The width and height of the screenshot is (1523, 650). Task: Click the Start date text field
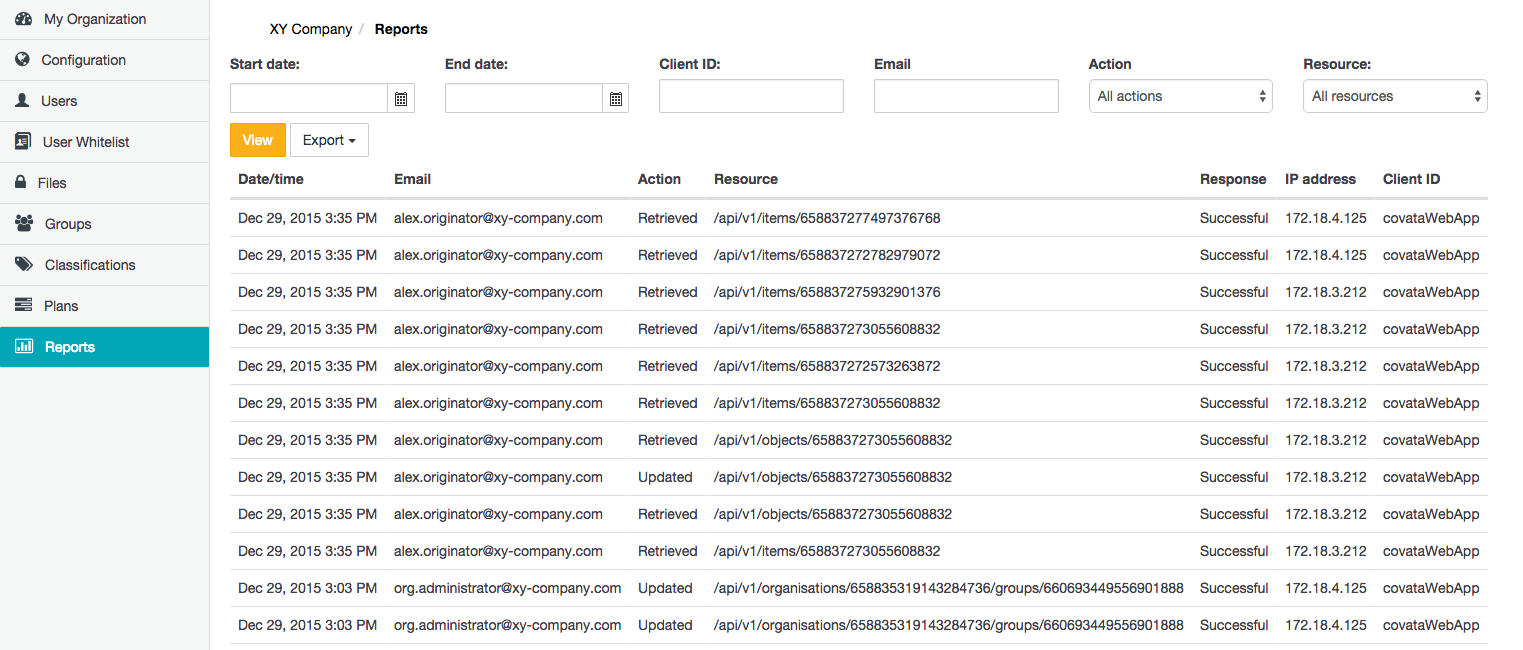(x=309, y=98)
